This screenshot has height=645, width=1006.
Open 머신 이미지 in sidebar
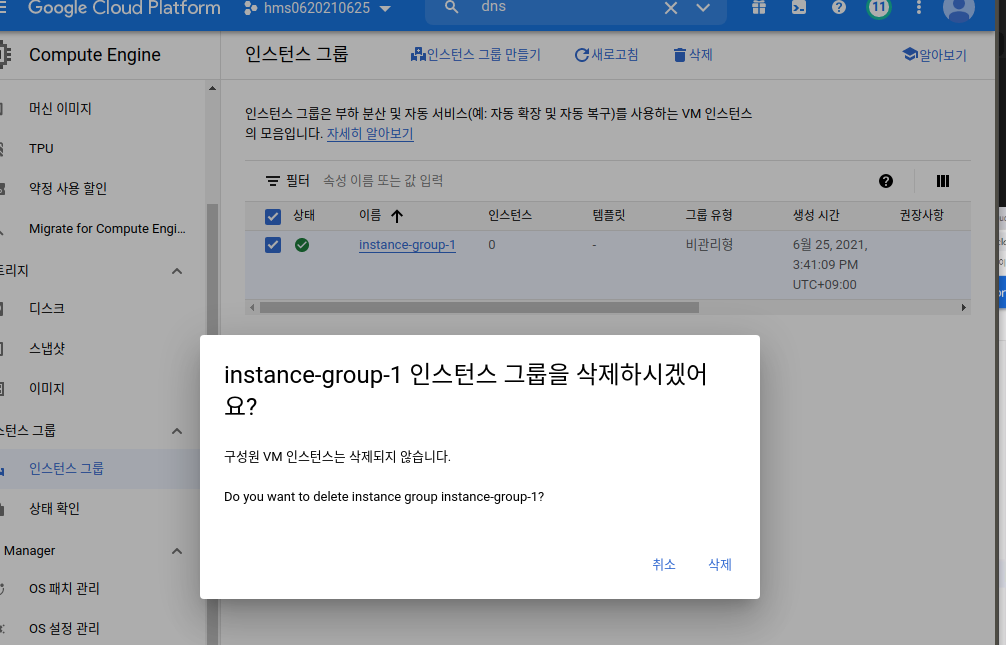tap(60, 108)
